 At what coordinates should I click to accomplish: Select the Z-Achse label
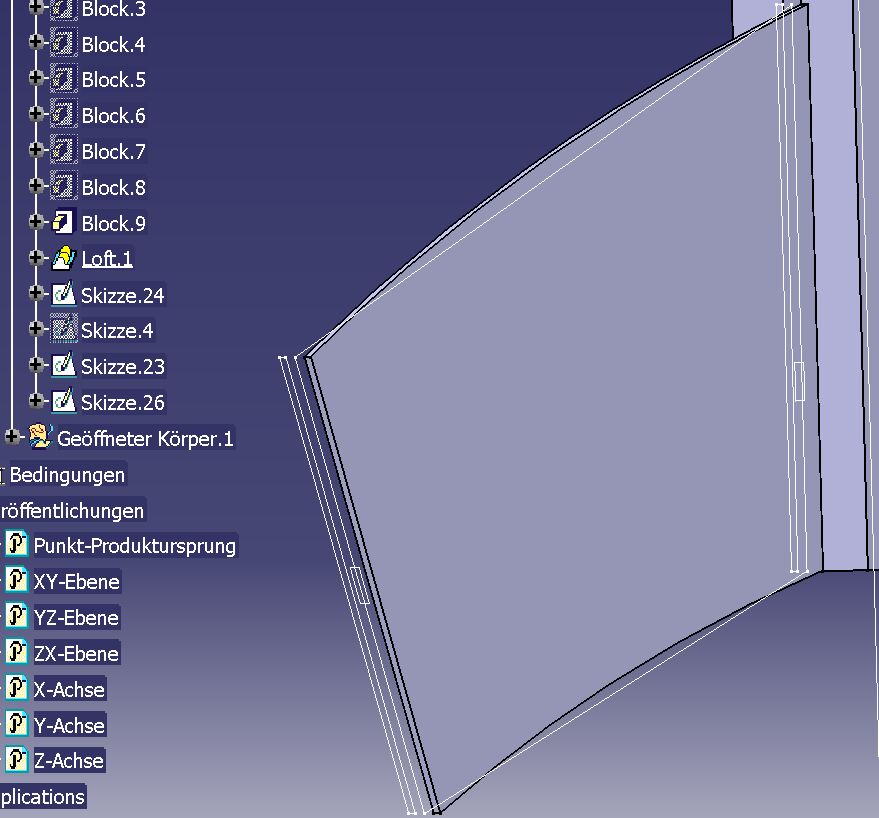coord(69,761)
